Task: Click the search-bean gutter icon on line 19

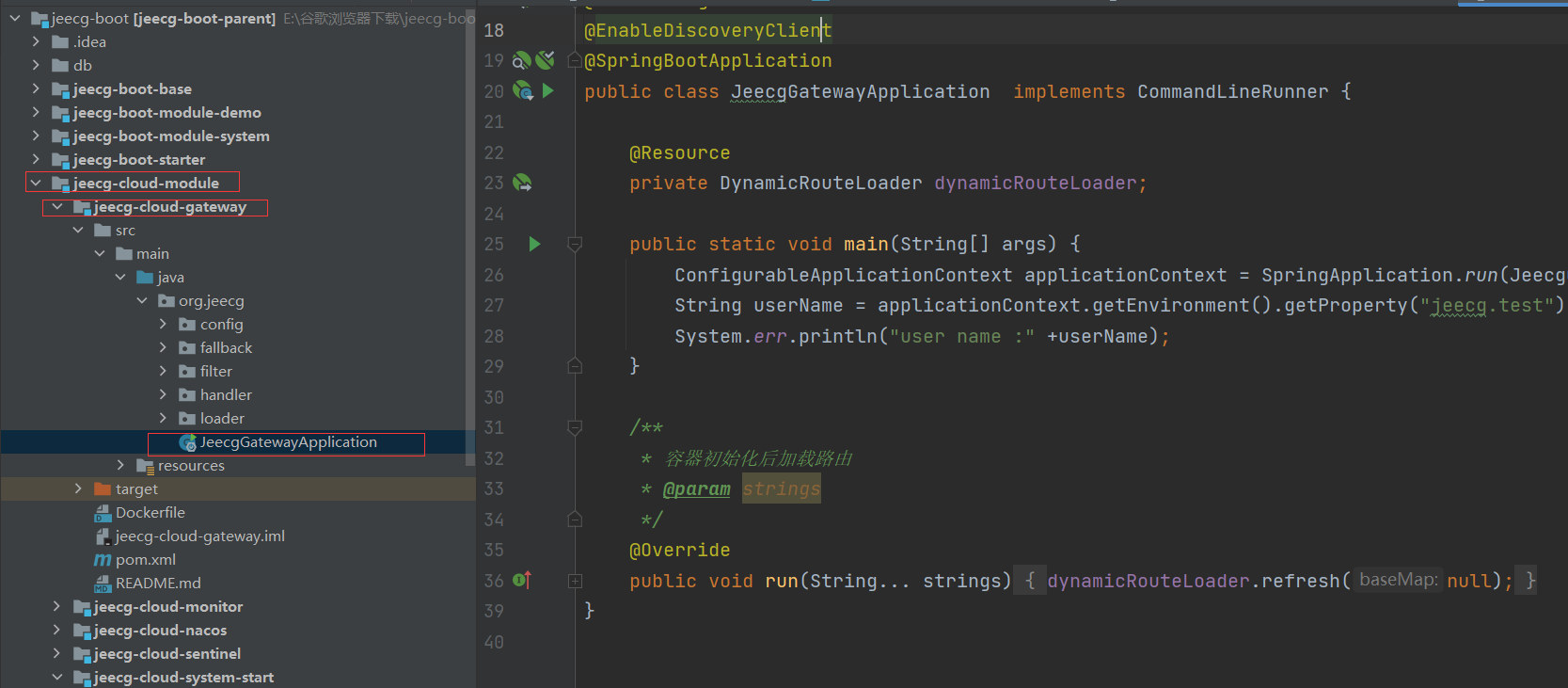Action: pyautogui.click(x=521, y=61)
